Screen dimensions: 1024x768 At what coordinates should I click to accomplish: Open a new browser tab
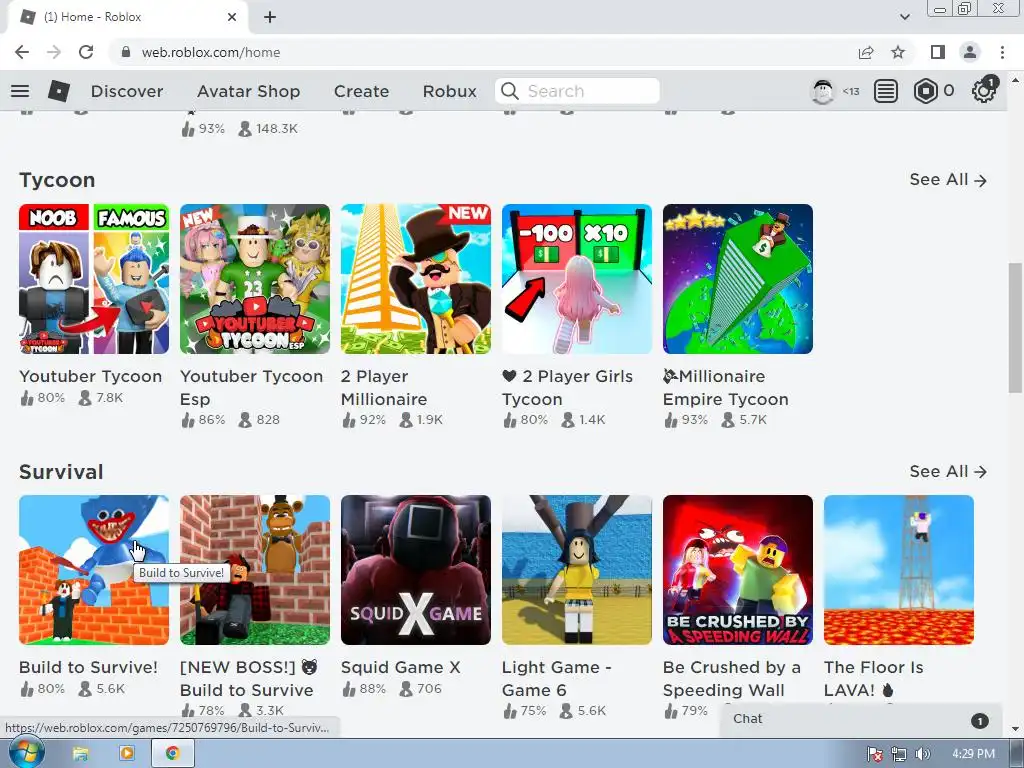[x=270, y=17]
